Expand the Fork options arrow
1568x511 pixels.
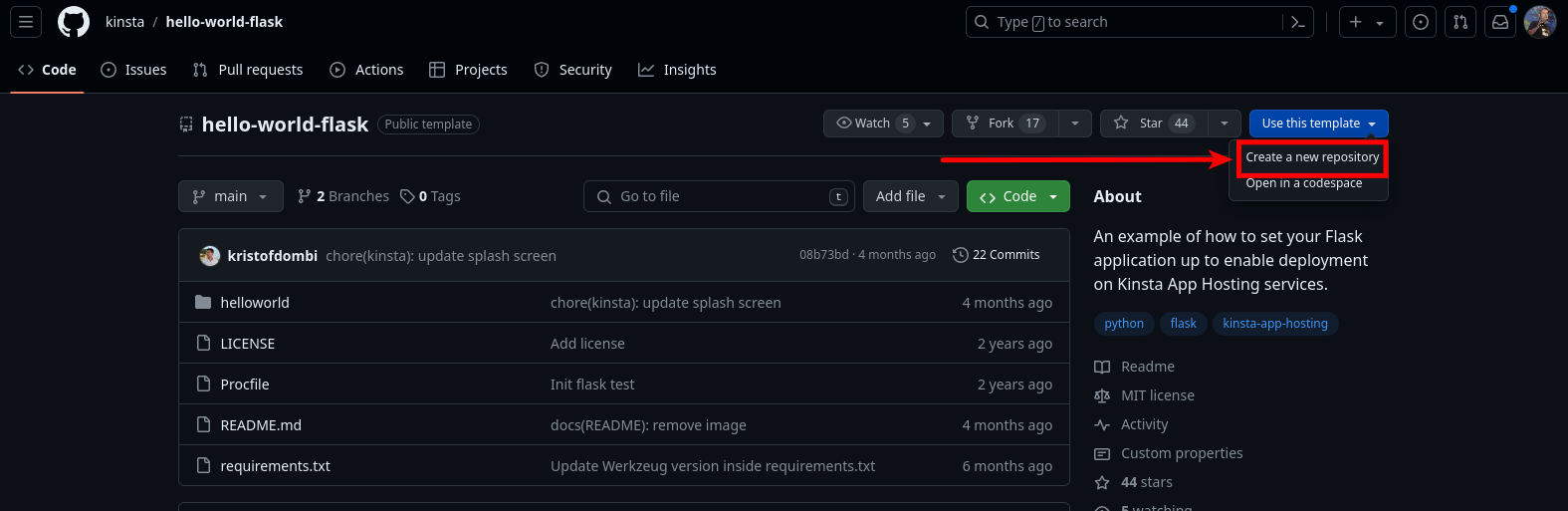(x=1074, y=124)
